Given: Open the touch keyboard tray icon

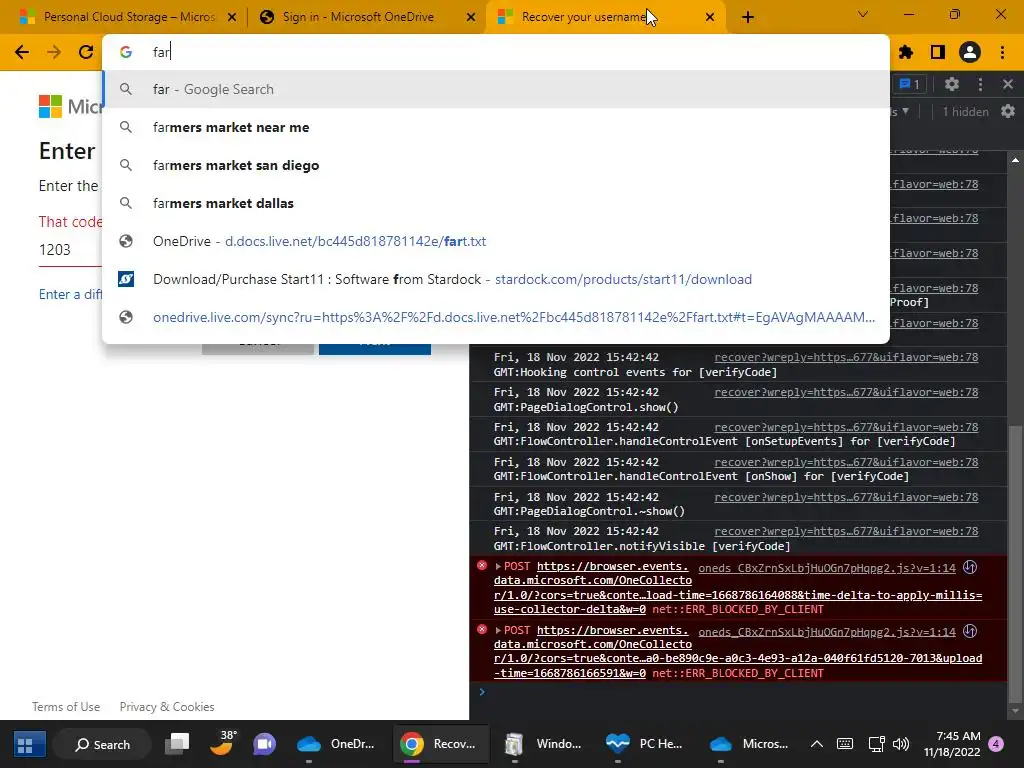Looking at the screenshot, I should pyautogui.click(x=844, y=744).
